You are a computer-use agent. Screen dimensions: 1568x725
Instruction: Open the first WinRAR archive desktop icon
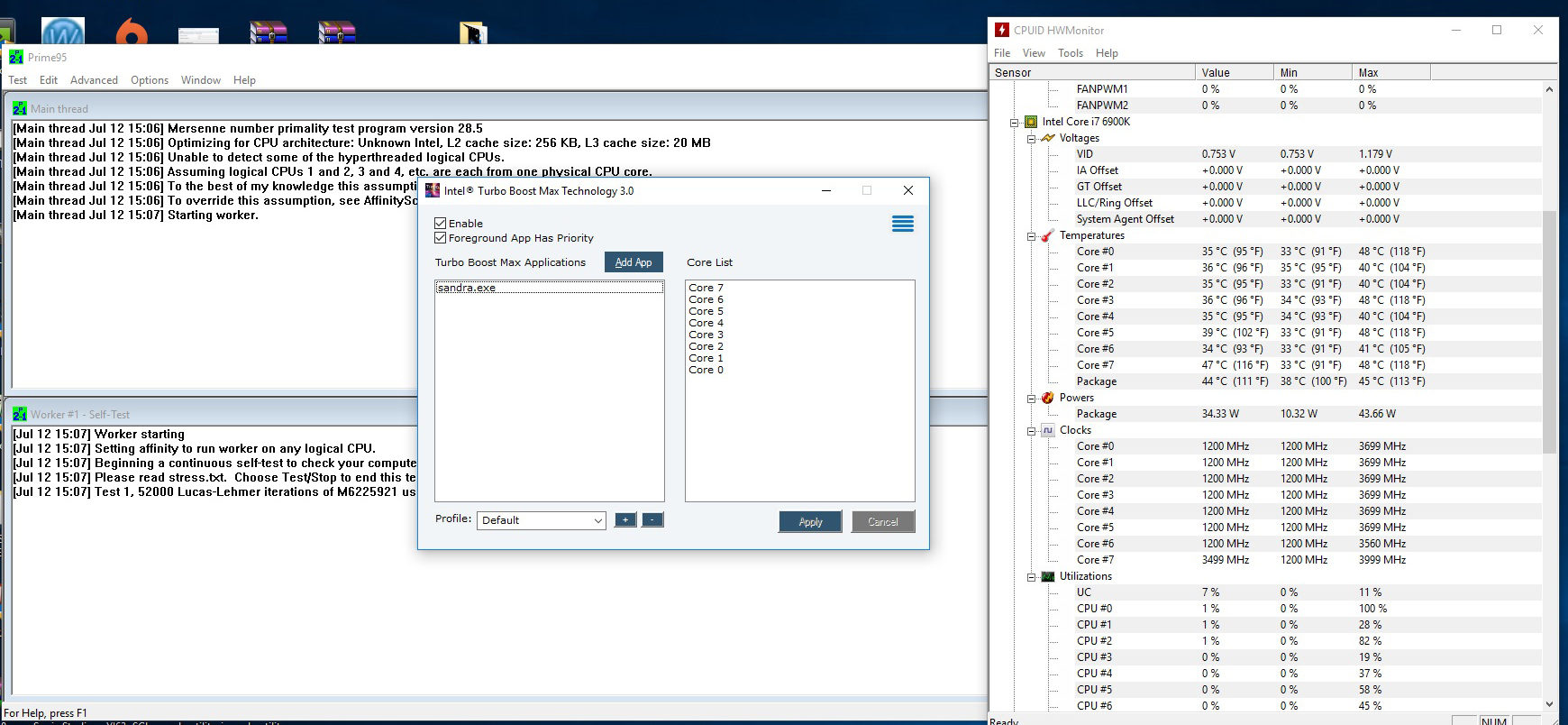pos(269,33)
